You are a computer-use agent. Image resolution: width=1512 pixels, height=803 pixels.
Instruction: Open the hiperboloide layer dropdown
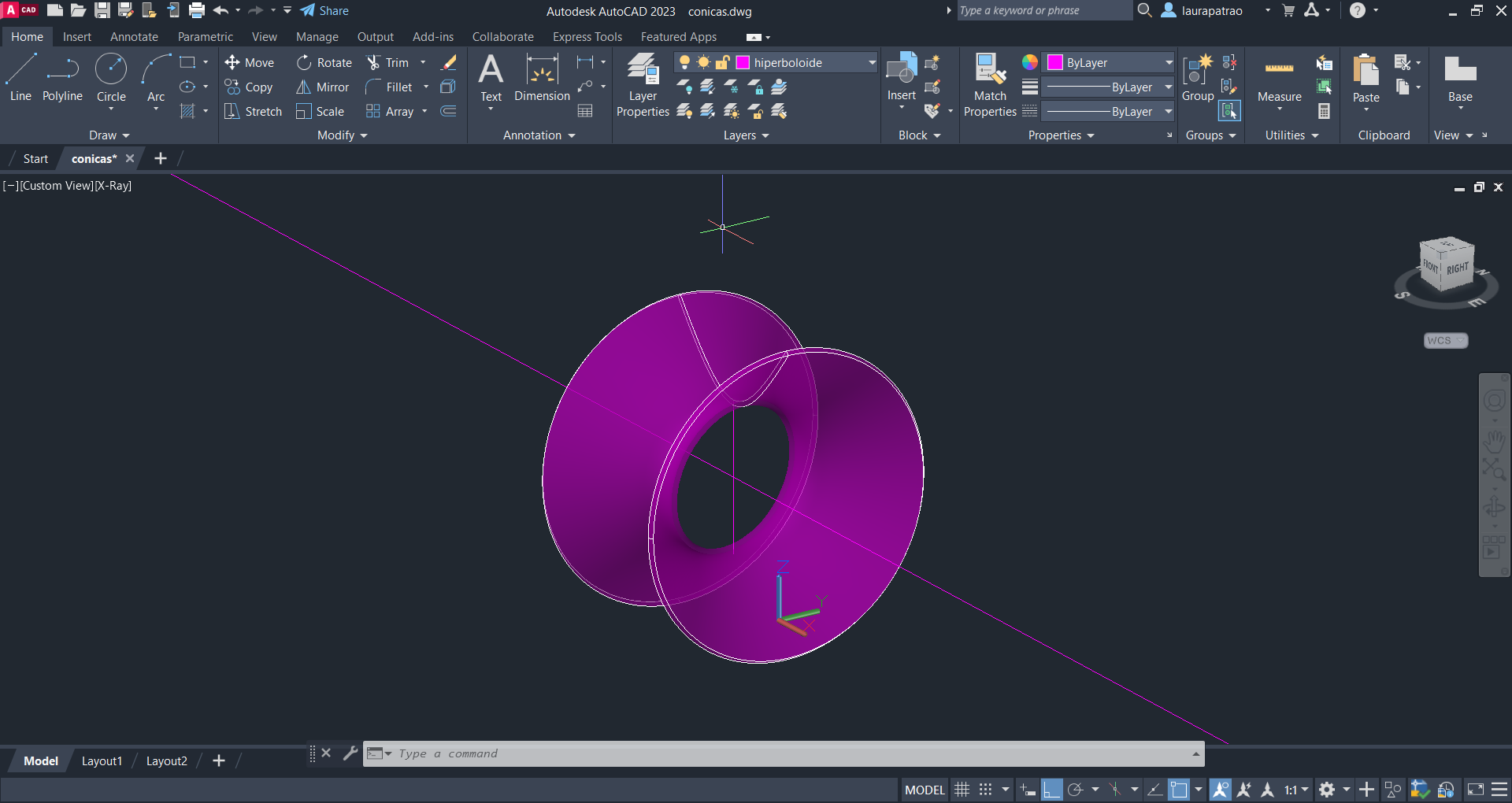pos(872,63)
